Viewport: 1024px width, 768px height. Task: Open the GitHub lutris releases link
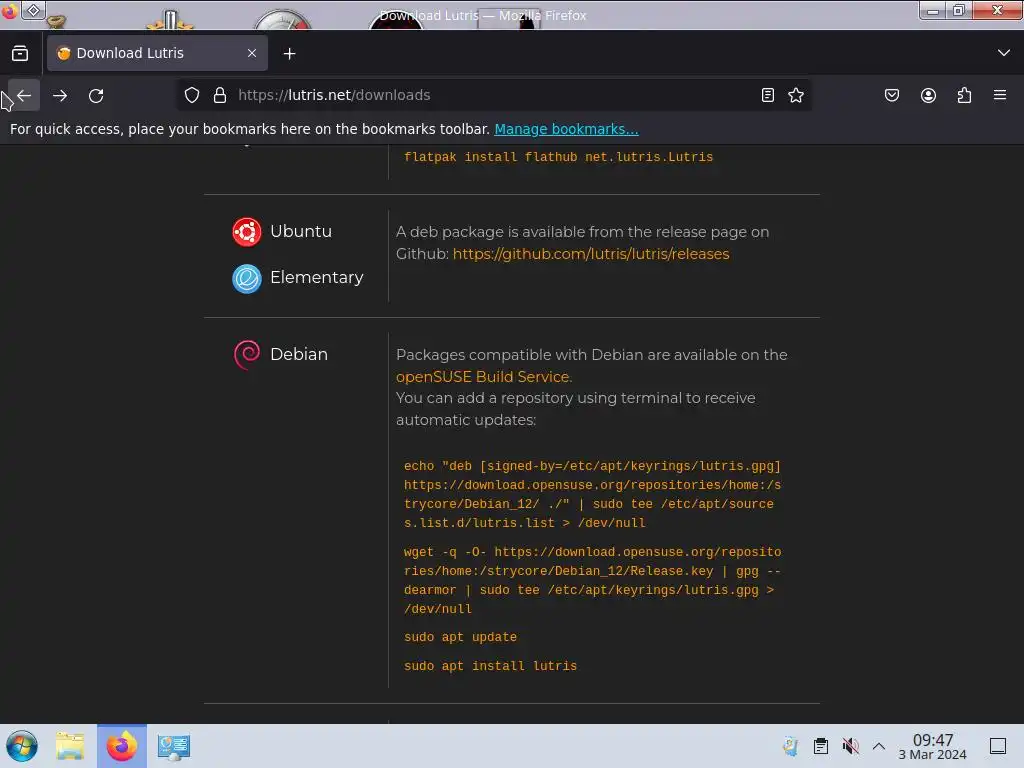tap(591, 254)
